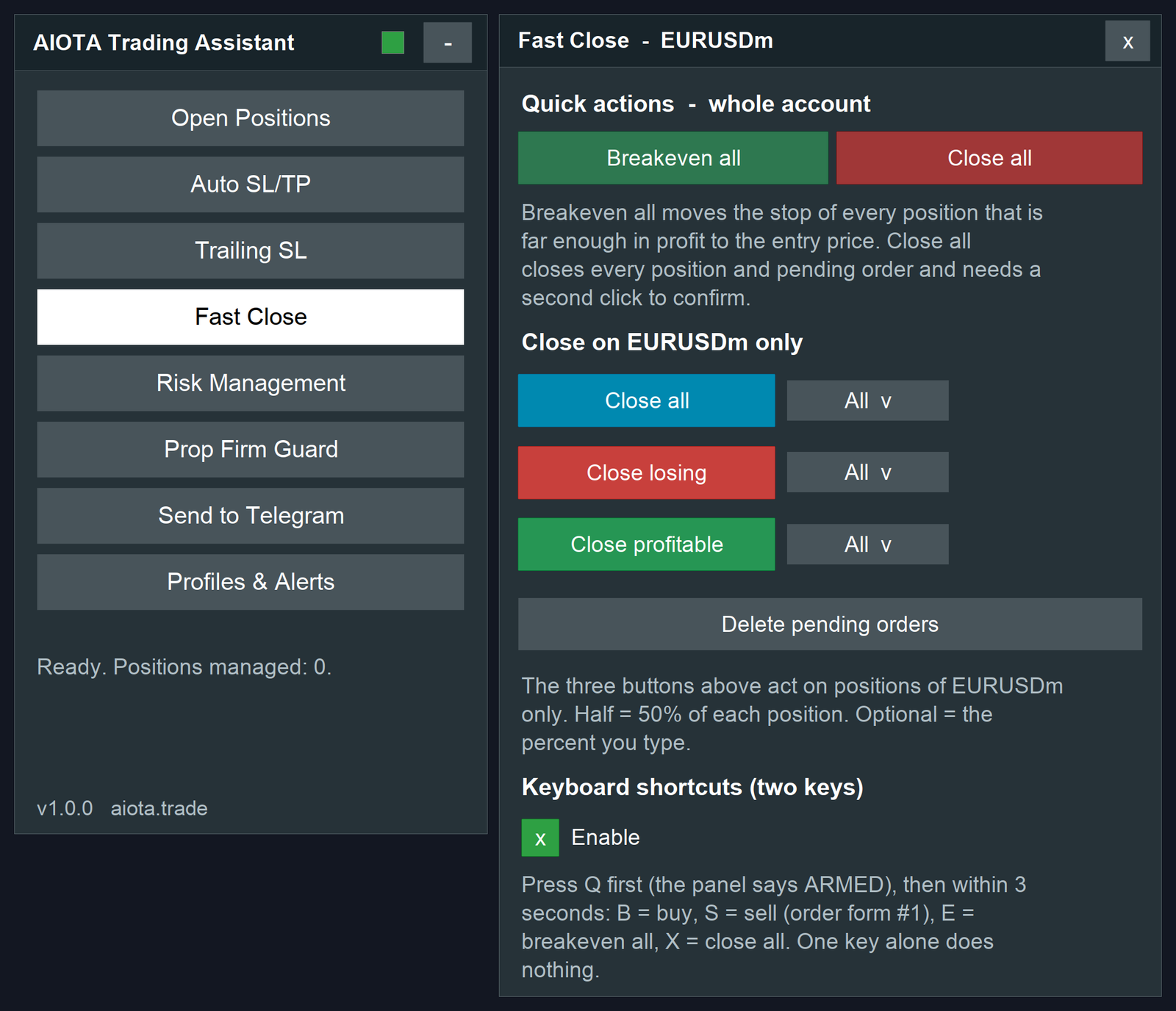Click the v1.0.0 version text
The height and width of the screenshot is (1011, 1176).
65,808
